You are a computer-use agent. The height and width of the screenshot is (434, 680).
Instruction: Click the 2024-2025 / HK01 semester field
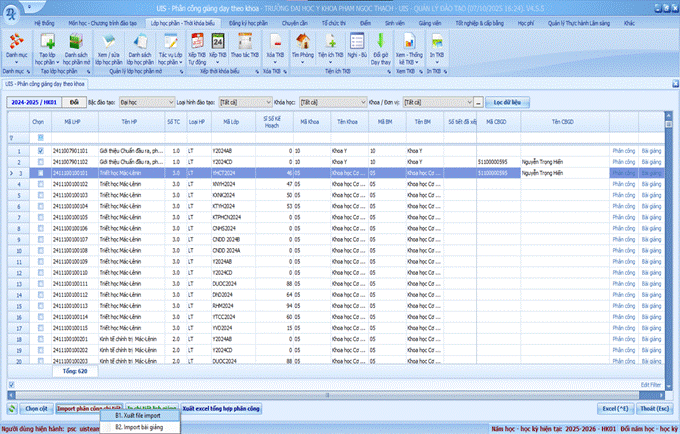tap(34, 102)
